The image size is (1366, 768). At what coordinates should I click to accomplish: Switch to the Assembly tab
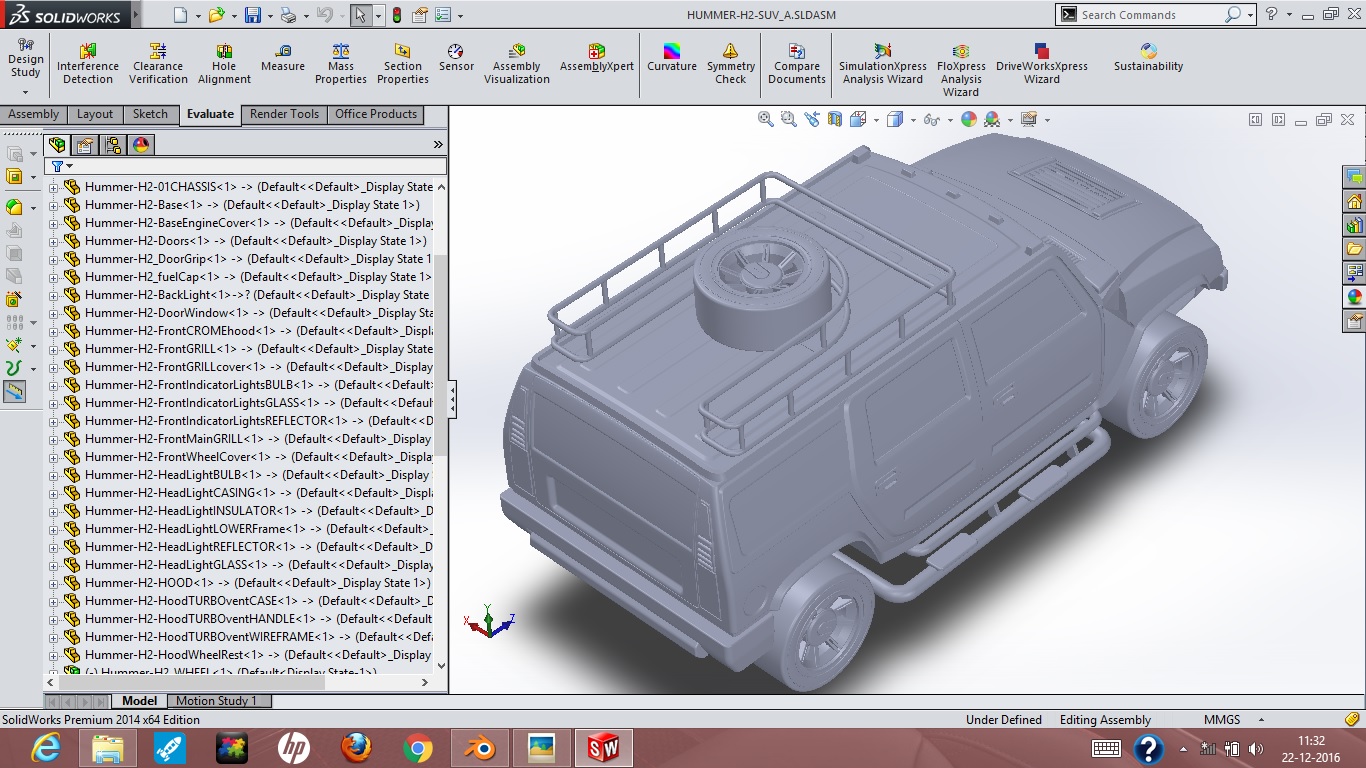(x=33, y=114)
